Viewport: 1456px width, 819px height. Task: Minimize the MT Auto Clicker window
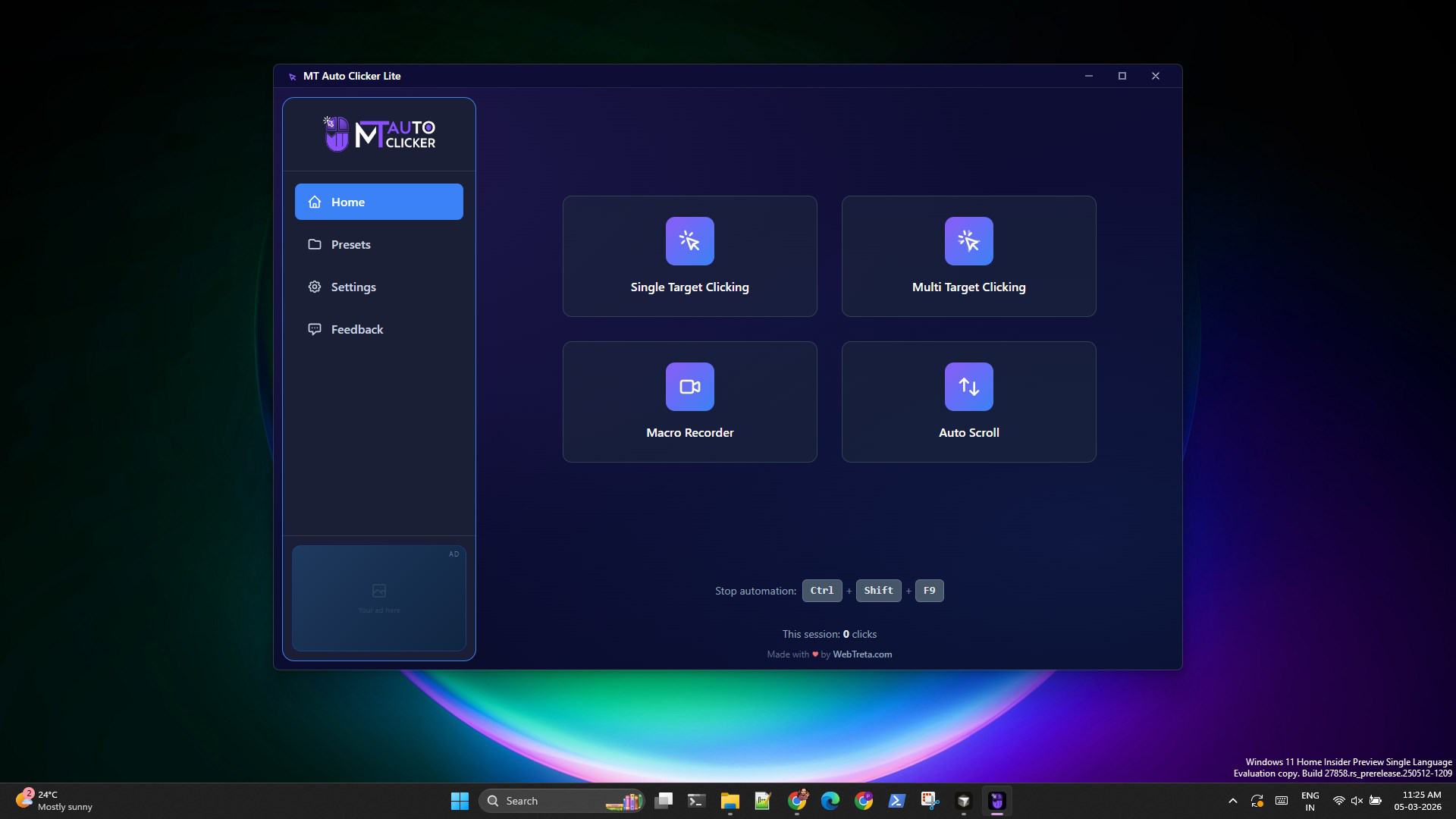[1088, 76]
